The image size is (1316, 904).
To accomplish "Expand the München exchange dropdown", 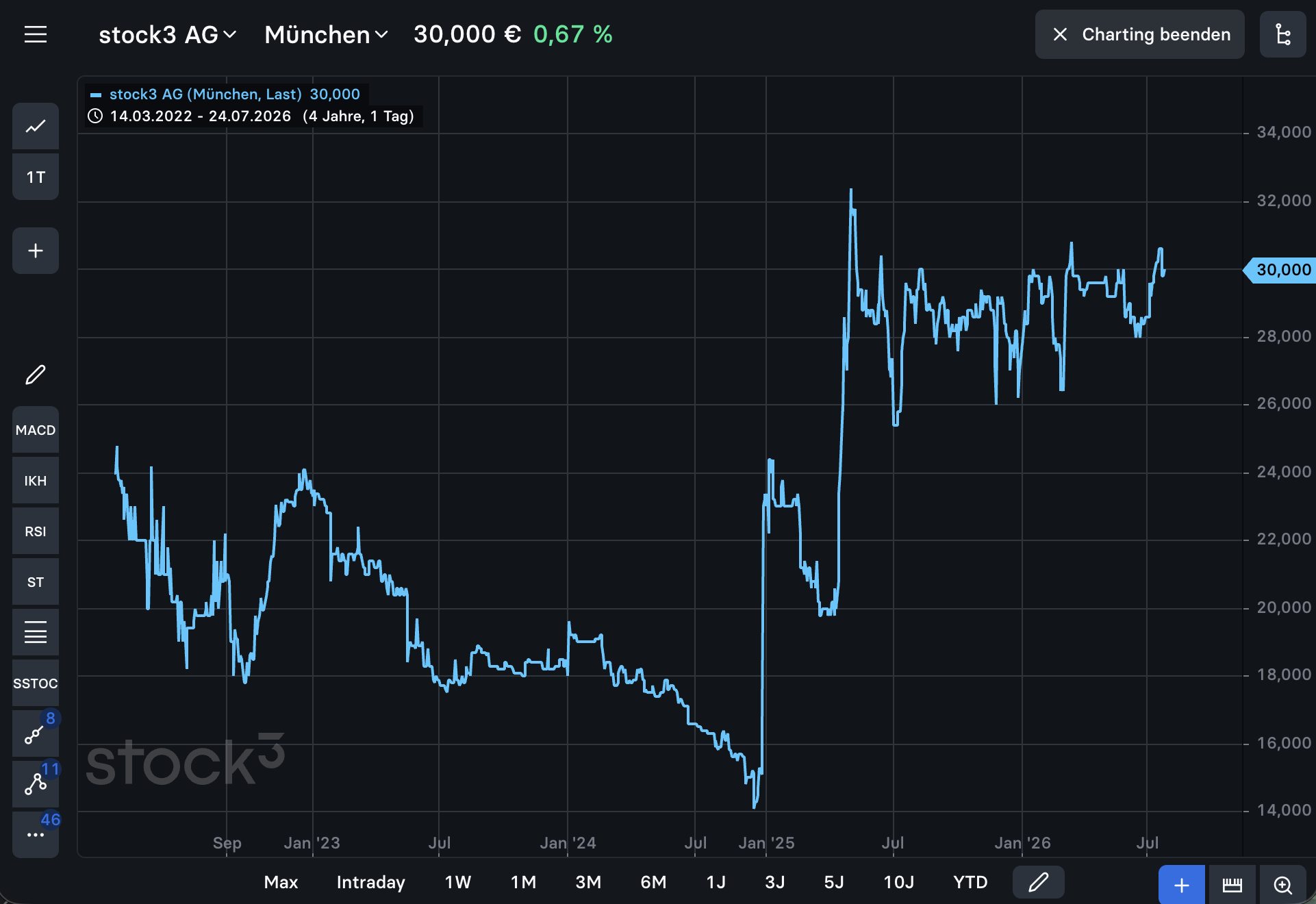I will 327,34.
